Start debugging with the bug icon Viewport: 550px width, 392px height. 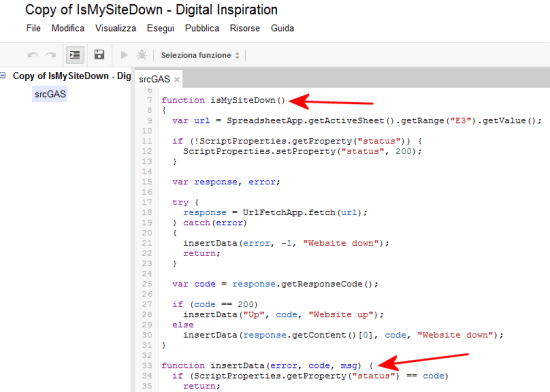click(x=142, y=55)
